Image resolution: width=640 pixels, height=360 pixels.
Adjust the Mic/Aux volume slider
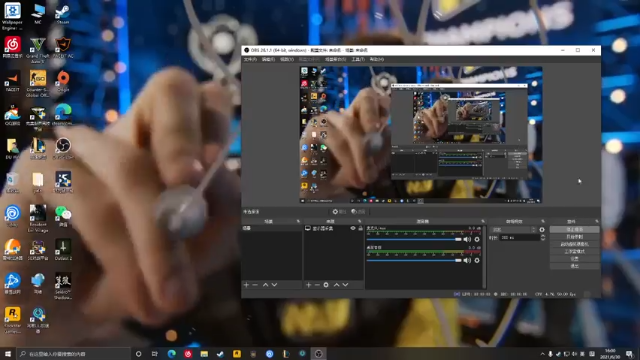414,239
